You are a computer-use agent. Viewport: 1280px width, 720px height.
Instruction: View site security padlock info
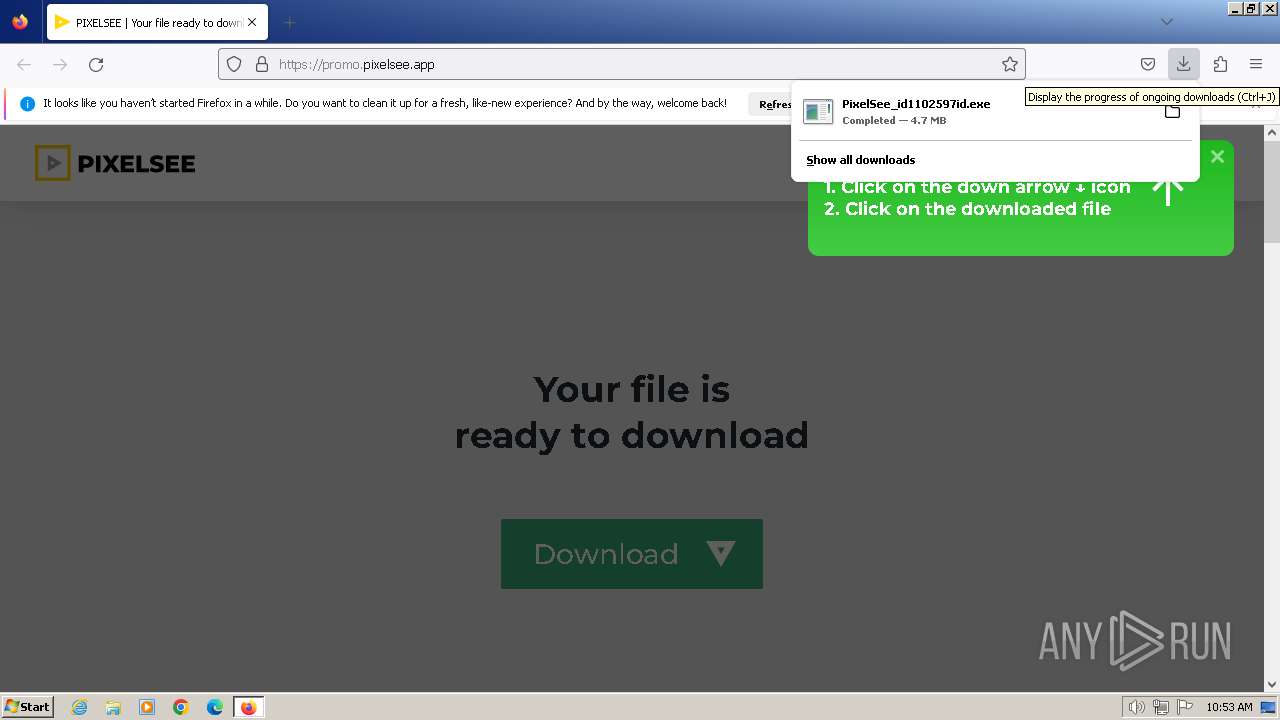coord(262,64)
